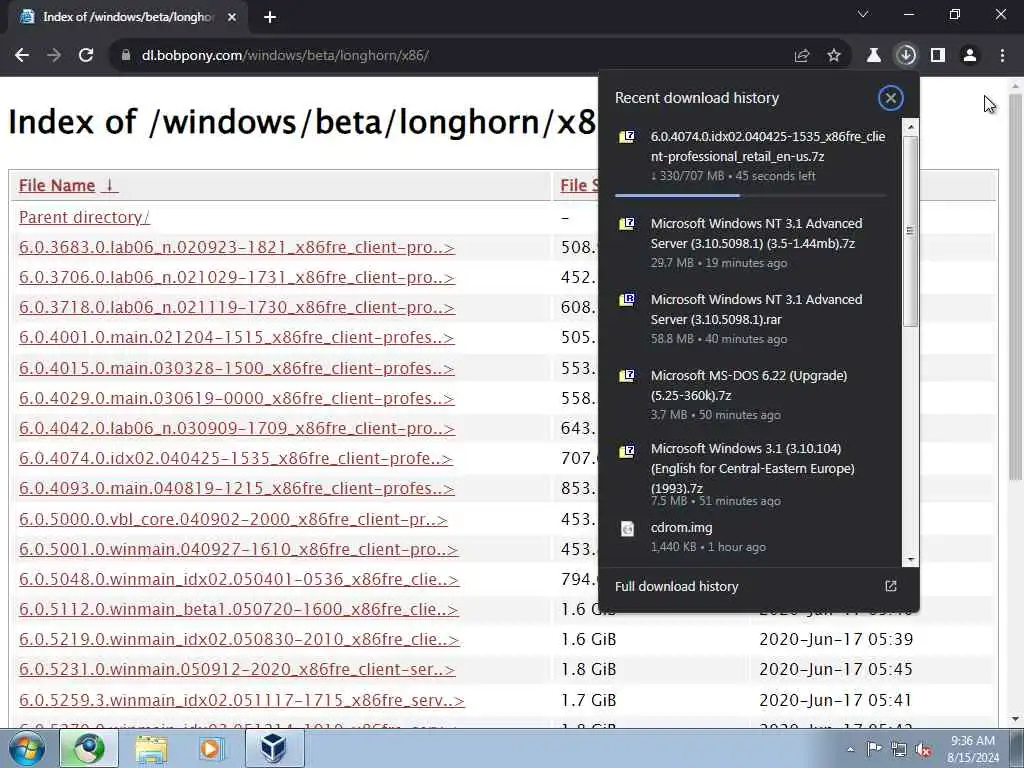Click the 6.0.4074 download progress bar
This screenshot has height=768, width=1024.
tap(750, 195)
